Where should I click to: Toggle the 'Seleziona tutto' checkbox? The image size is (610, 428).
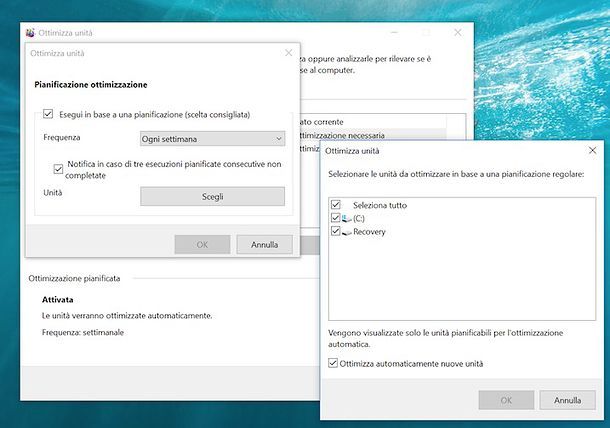point(336,205)
